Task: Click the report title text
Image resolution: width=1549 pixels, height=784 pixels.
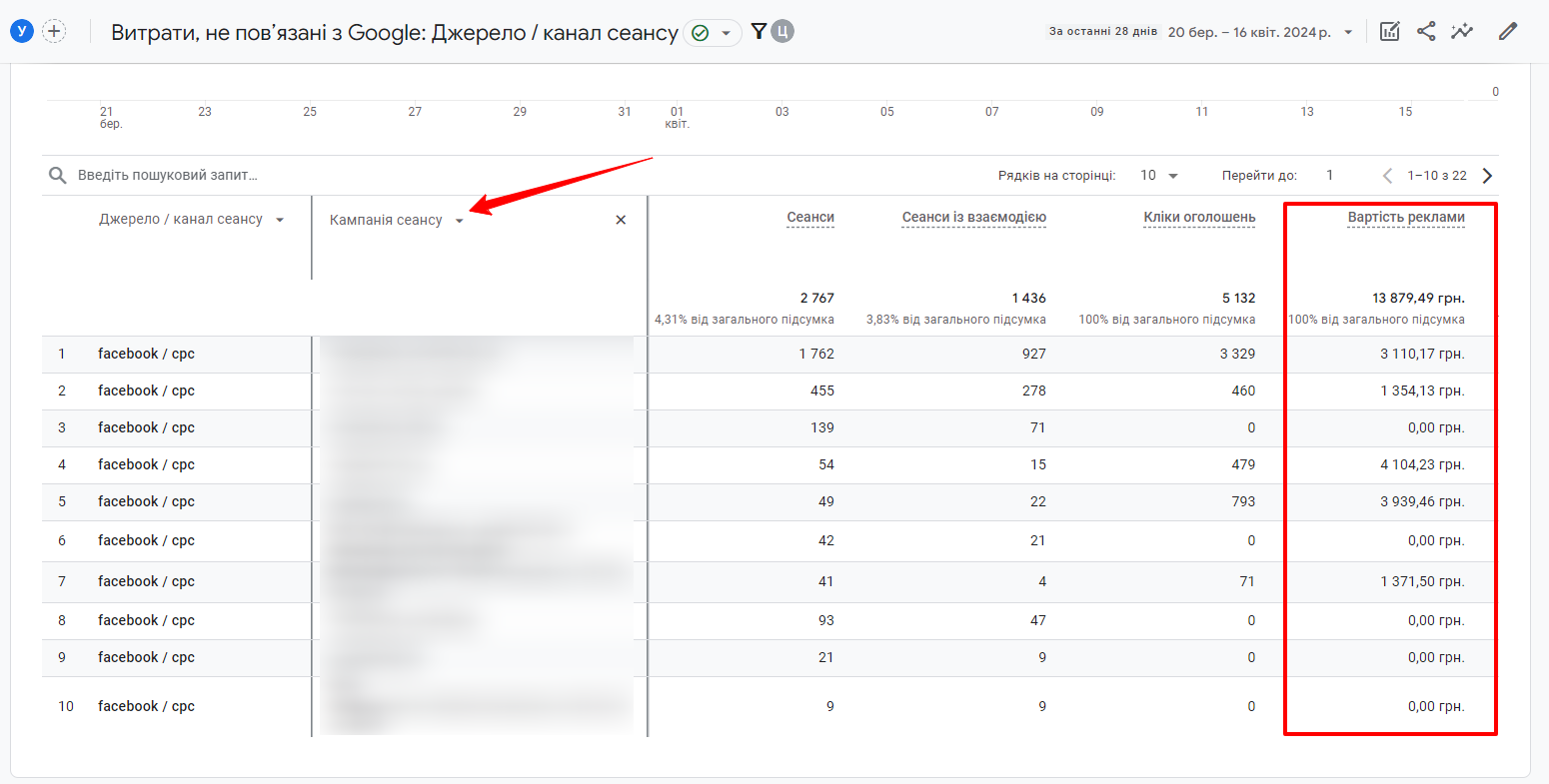Action: (395, 33)
